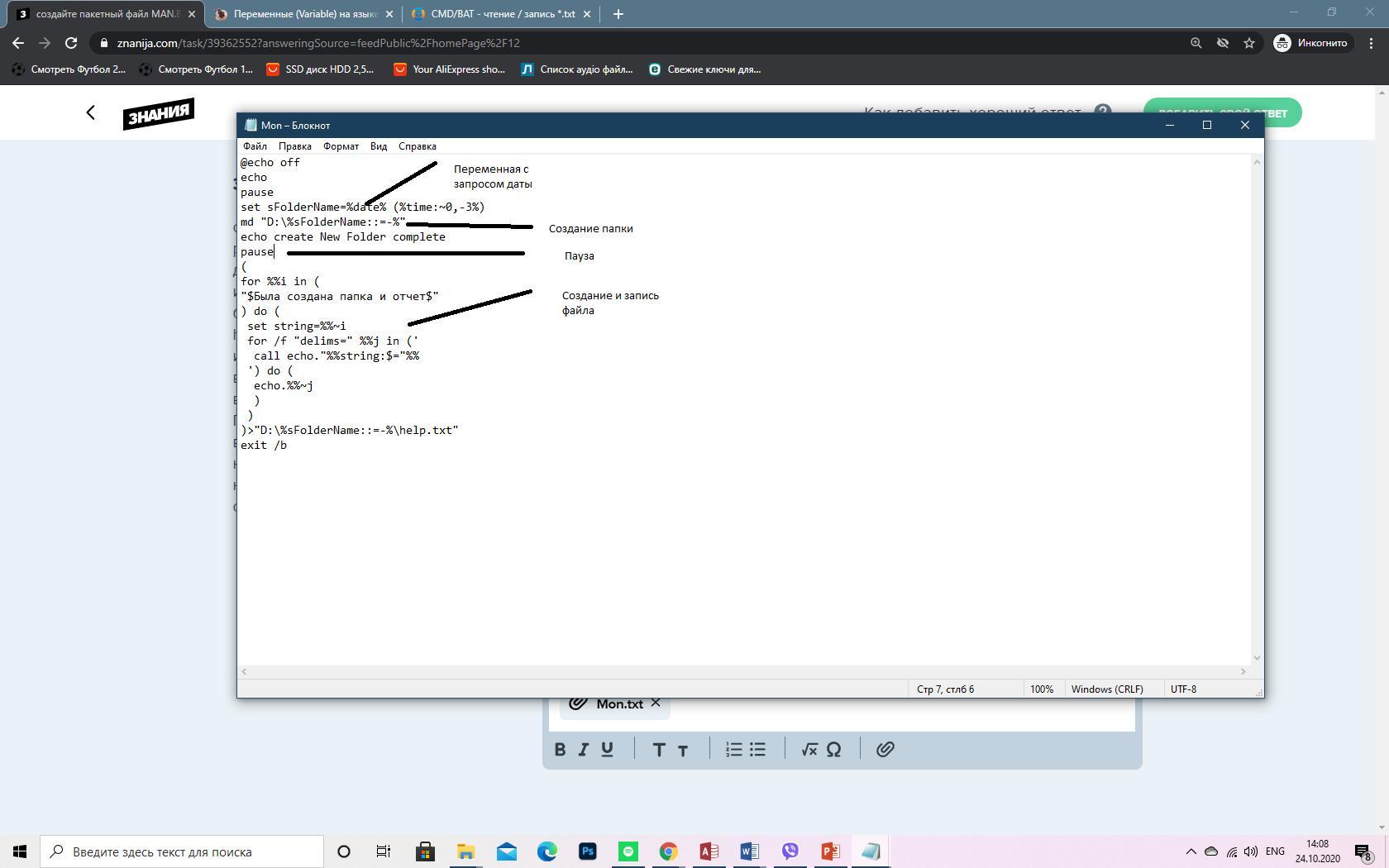The height and width of the screenshot is (868, 1389).
Task: Open a new browser tab
Action: coord(618,14)
